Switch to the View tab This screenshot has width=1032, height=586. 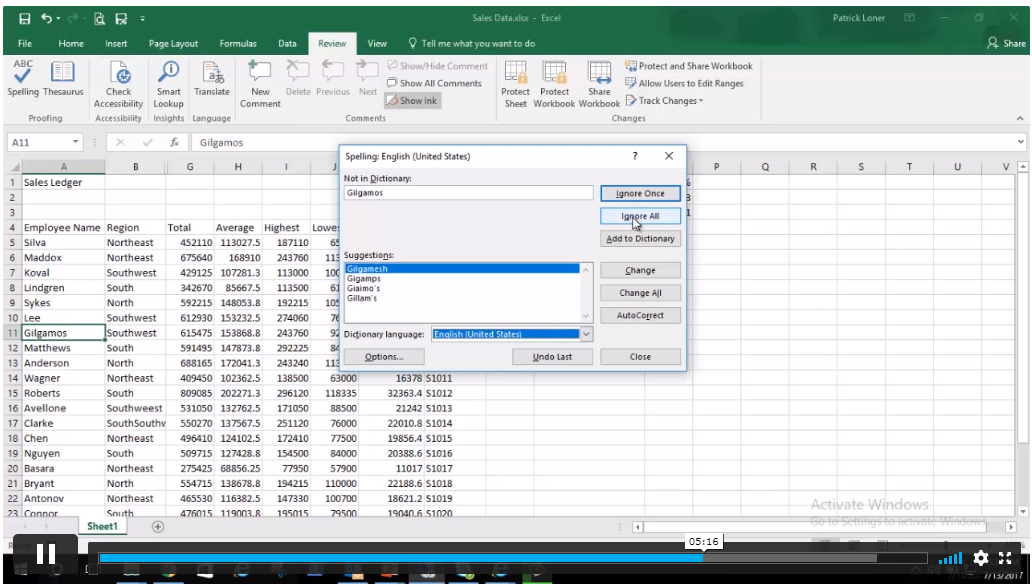coord(377,43)
